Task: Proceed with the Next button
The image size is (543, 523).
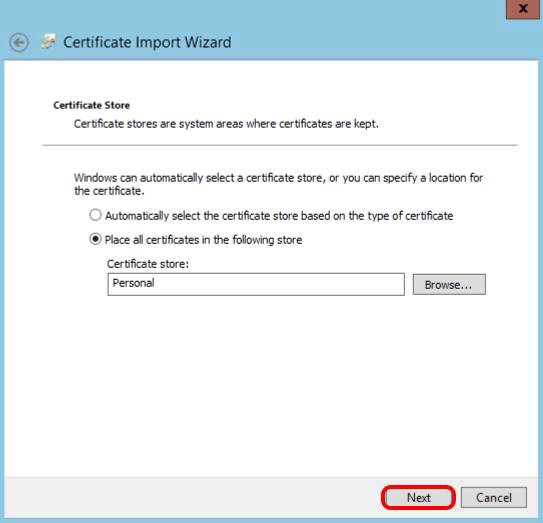Action: click(419, 497)
